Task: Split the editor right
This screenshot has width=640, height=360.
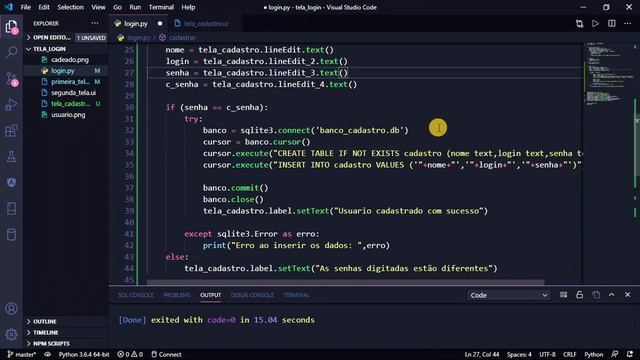Action: tap(611, 24)
